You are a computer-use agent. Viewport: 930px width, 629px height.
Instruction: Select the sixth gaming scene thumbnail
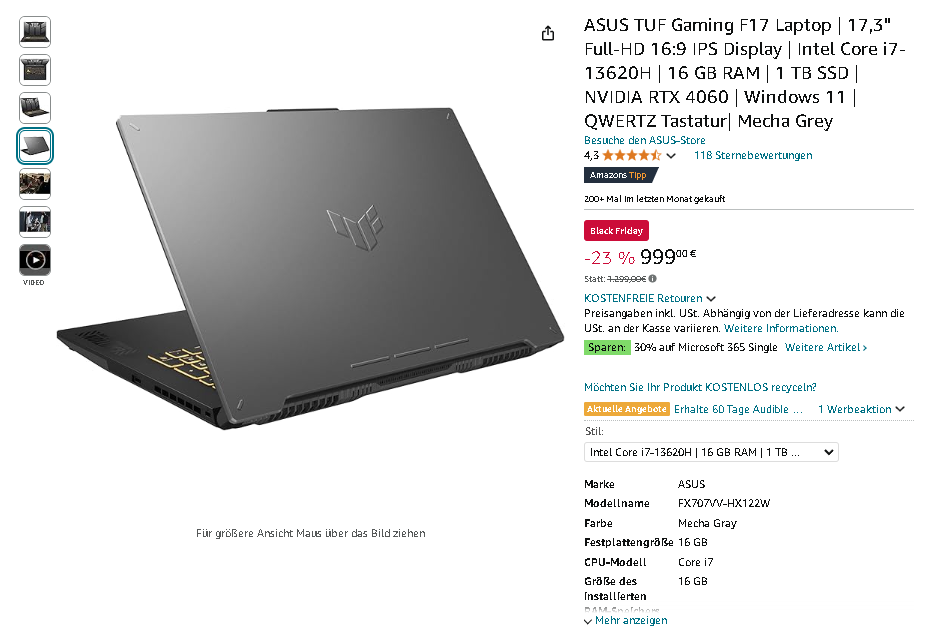35,222
